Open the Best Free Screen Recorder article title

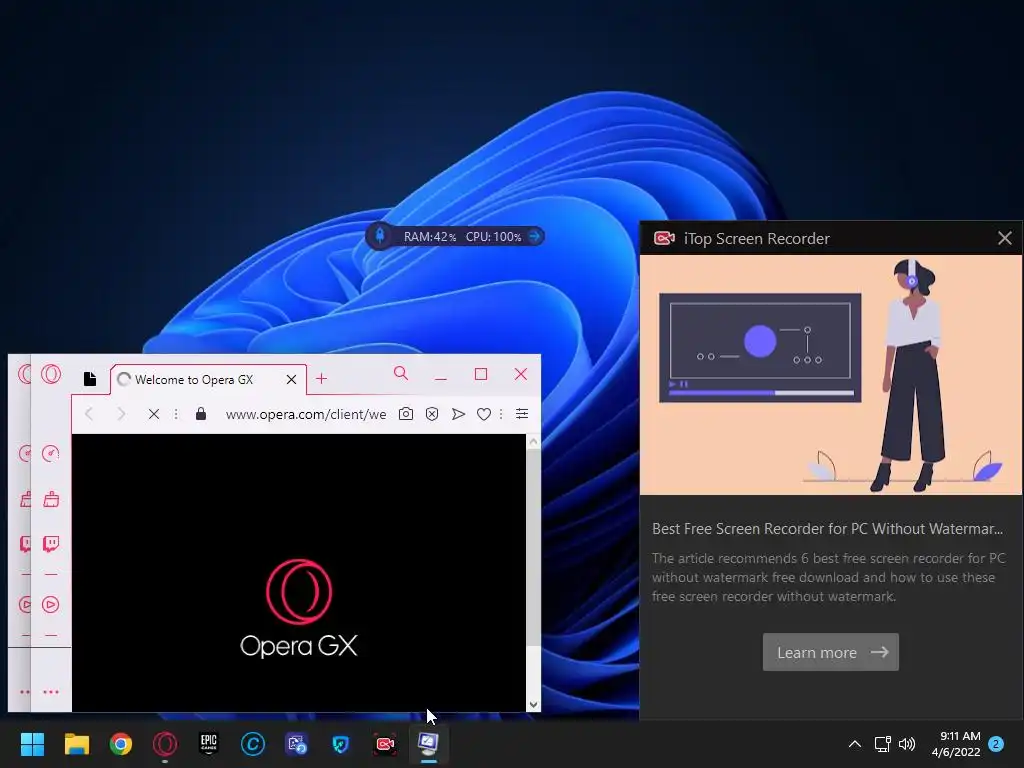tap(827, 529)
